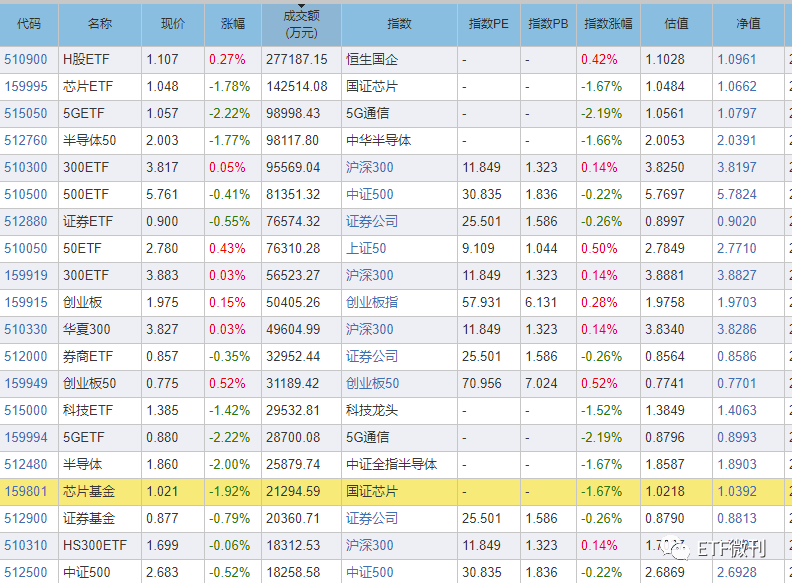Open fund code 510900

click(26, 60)
